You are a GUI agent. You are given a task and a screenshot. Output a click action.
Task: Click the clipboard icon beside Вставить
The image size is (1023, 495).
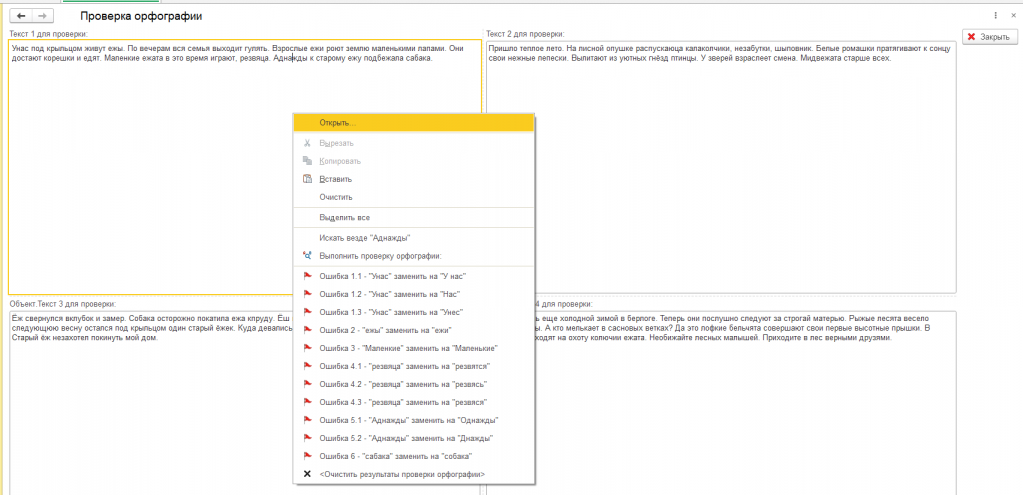click(x=307, y=179)
